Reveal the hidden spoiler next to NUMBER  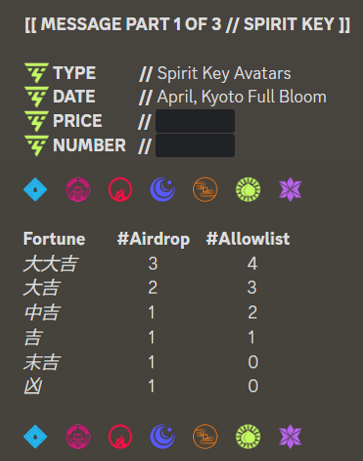tap(195, 145)
